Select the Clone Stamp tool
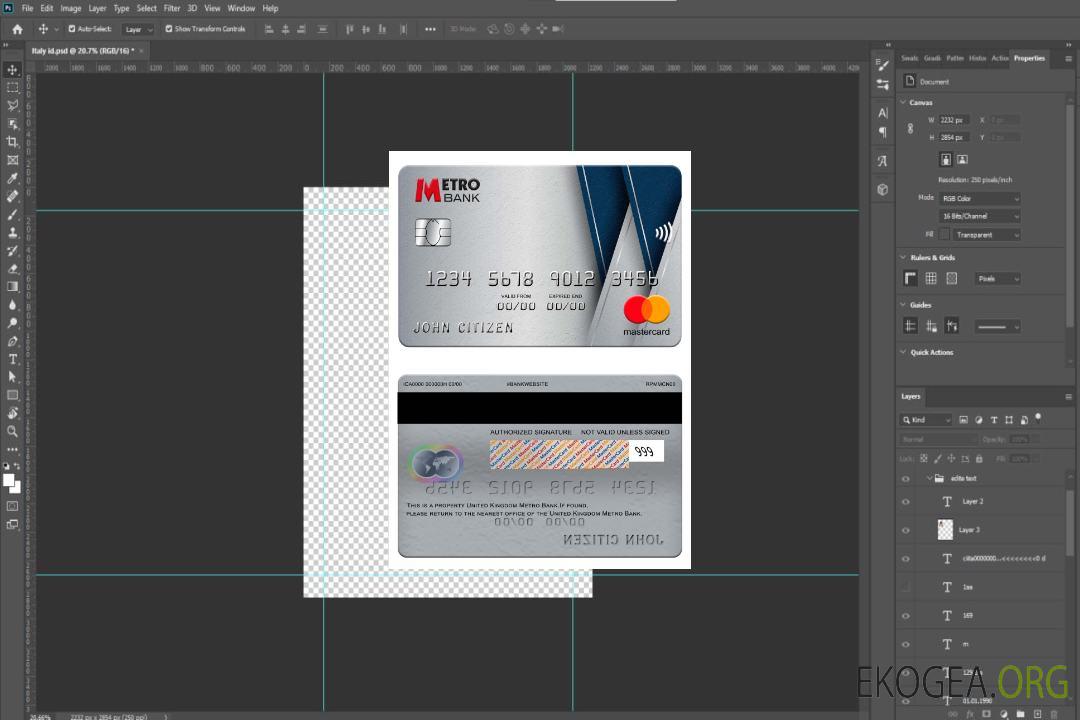This screenshot has height=720, width=1080. click(12, 233)
